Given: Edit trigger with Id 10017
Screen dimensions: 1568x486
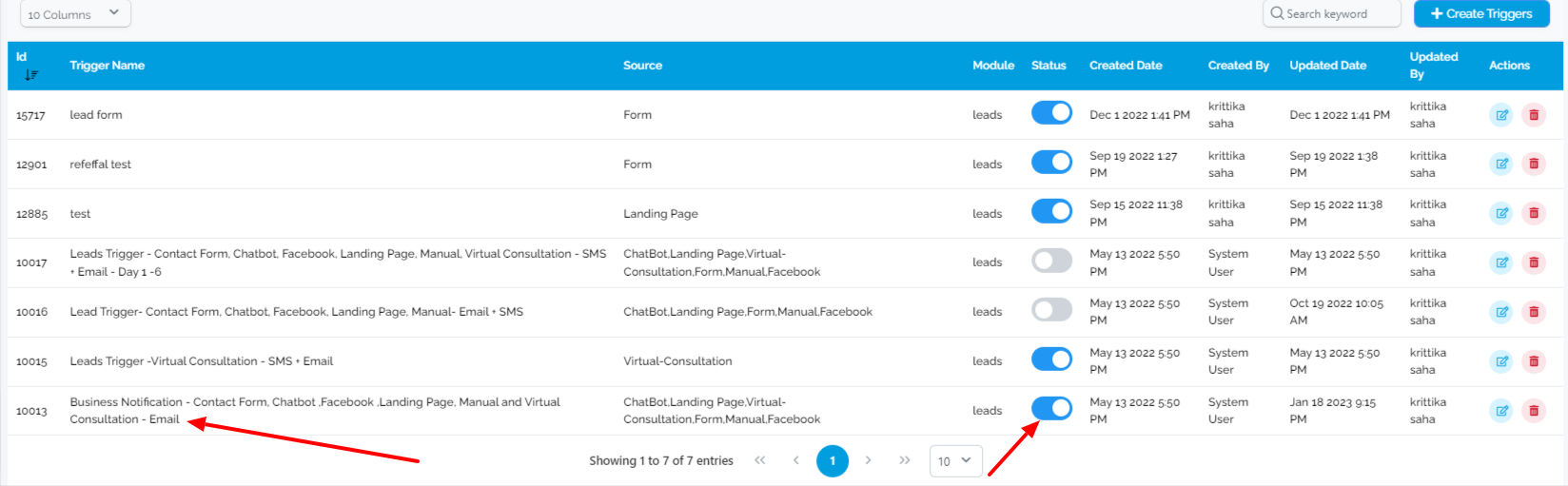Looking at the screenshot, I should pyautogui.click(x=1501, y=262).
